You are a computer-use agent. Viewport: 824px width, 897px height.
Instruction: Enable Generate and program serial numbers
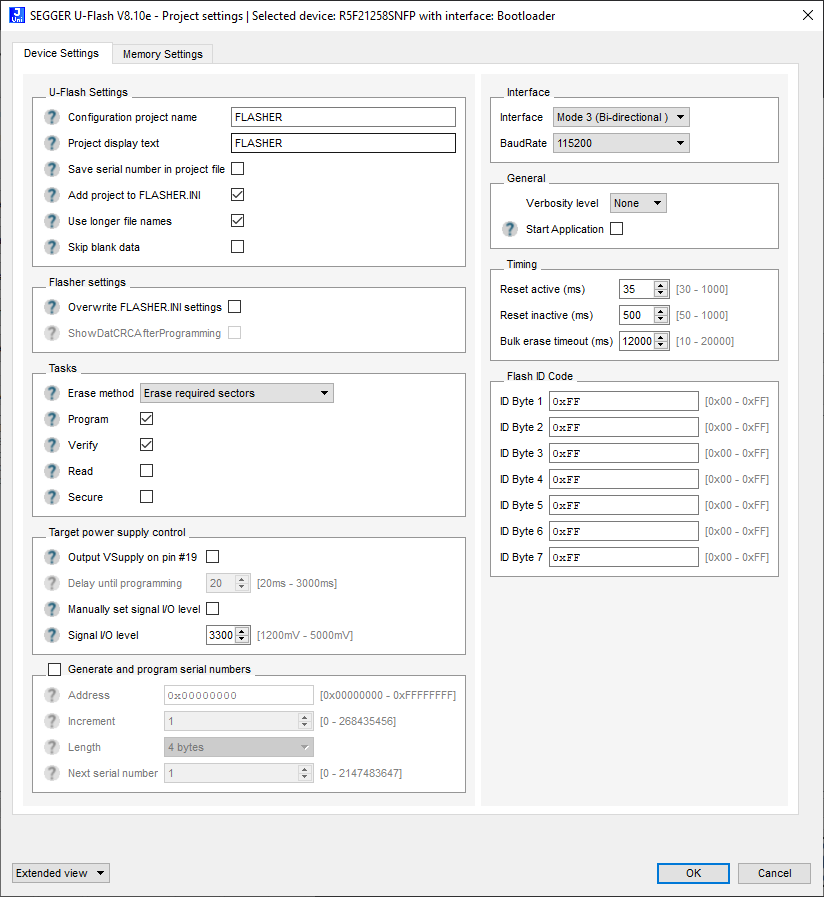click(54, 669)
